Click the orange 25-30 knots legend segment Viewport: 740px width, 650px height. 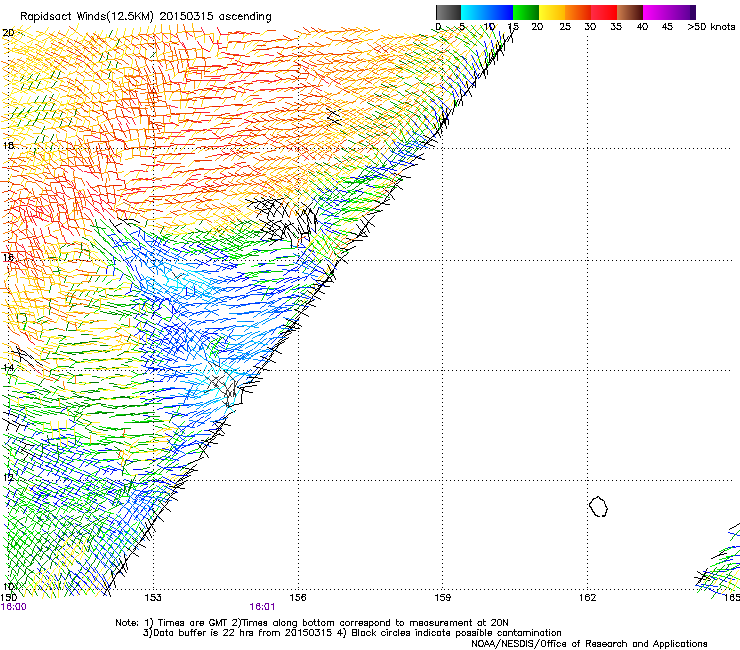[578, 12]
